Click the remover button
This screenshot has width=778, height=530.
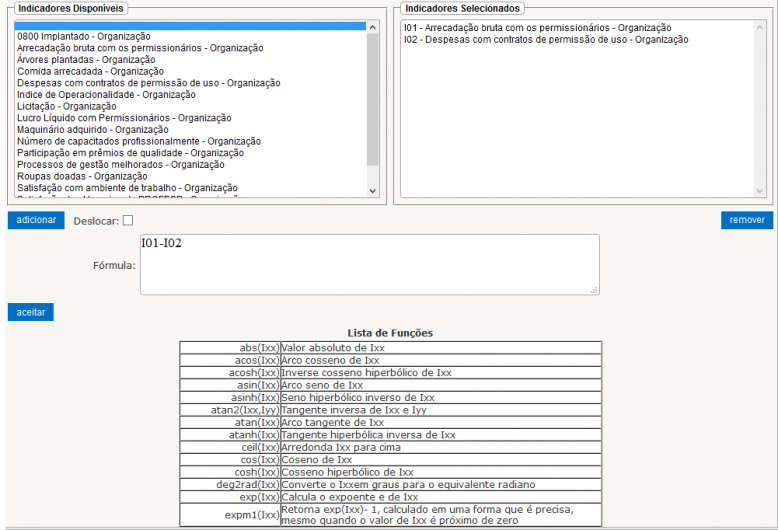[746, 220]
